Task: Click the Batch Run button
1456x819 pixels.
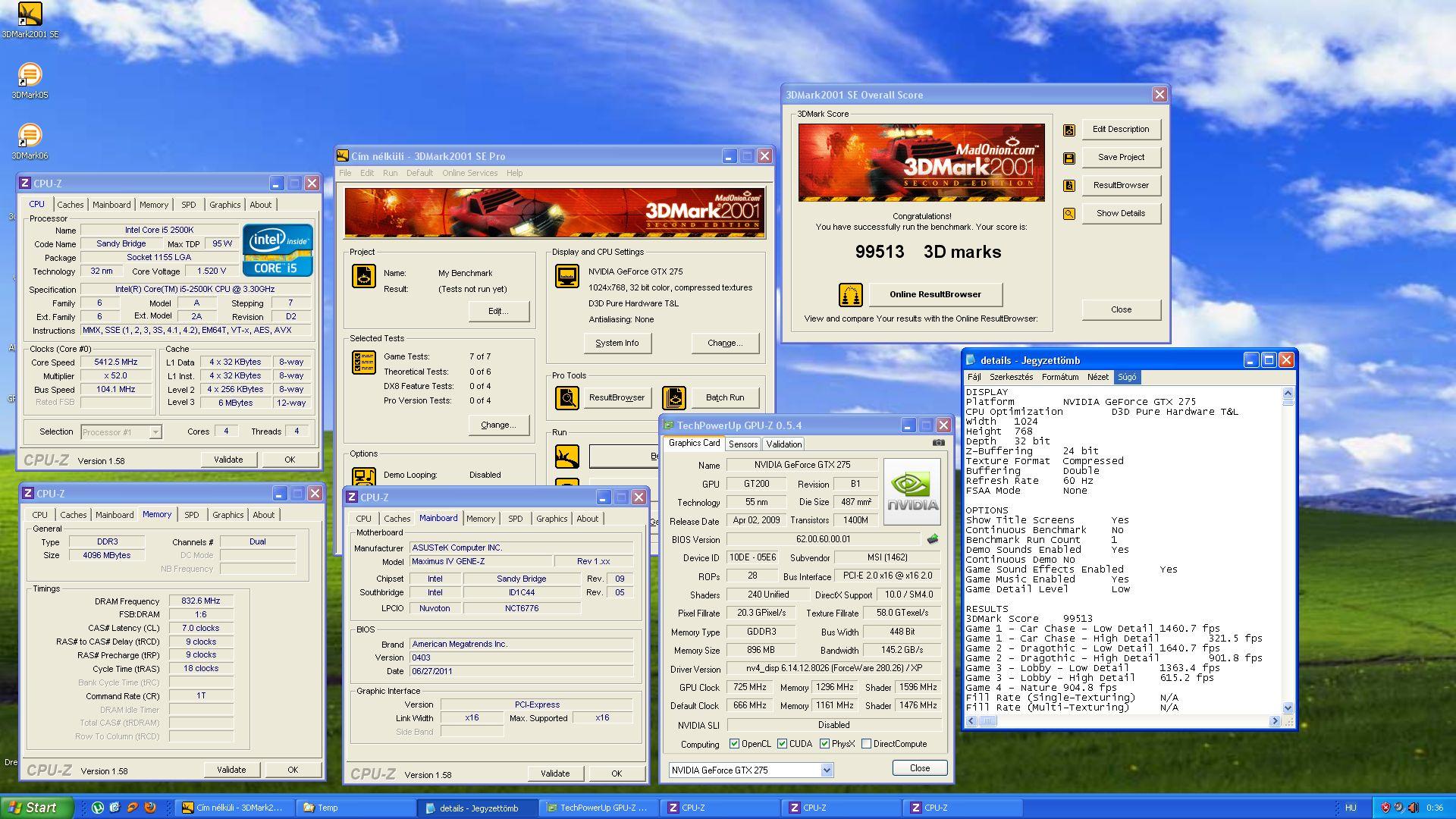Action: pos(725,397)
